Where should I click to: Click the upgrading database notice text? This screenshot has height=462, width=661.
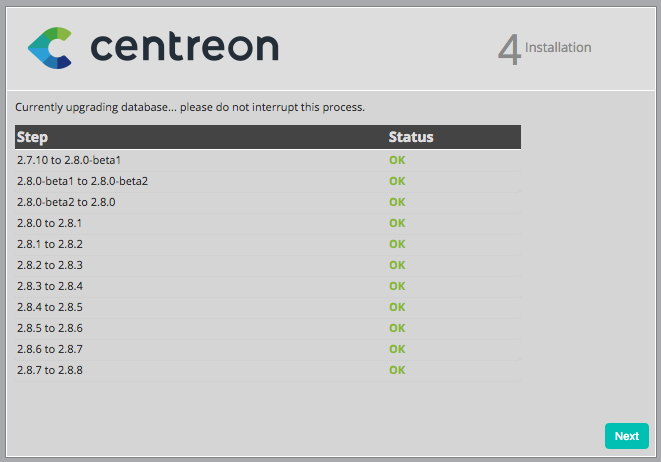pos(190,106)
